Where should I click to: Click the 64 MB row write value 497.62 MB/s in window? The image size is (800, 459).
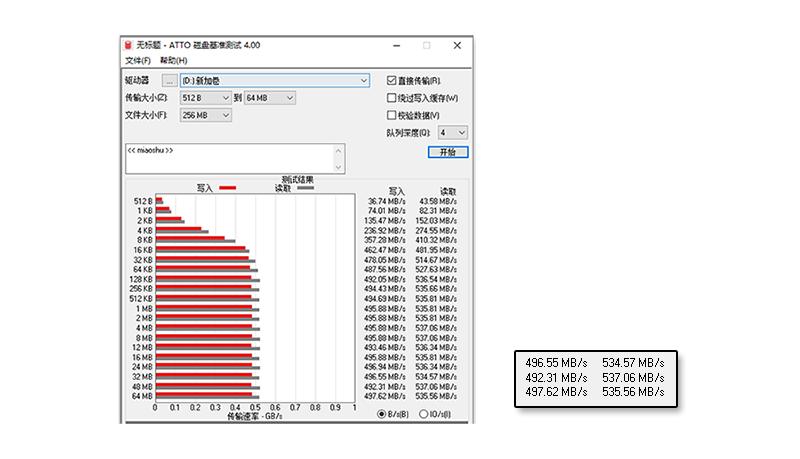tap(385, 396)
